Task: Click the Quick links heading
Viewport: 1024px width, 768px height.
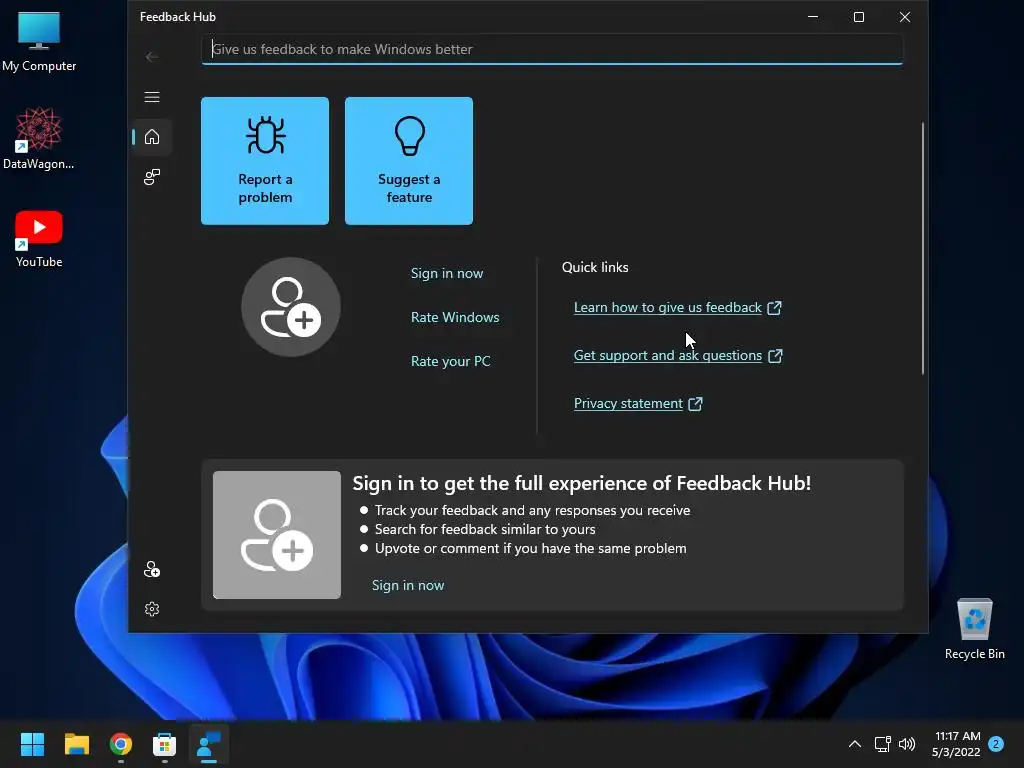Action: [595, 267]
